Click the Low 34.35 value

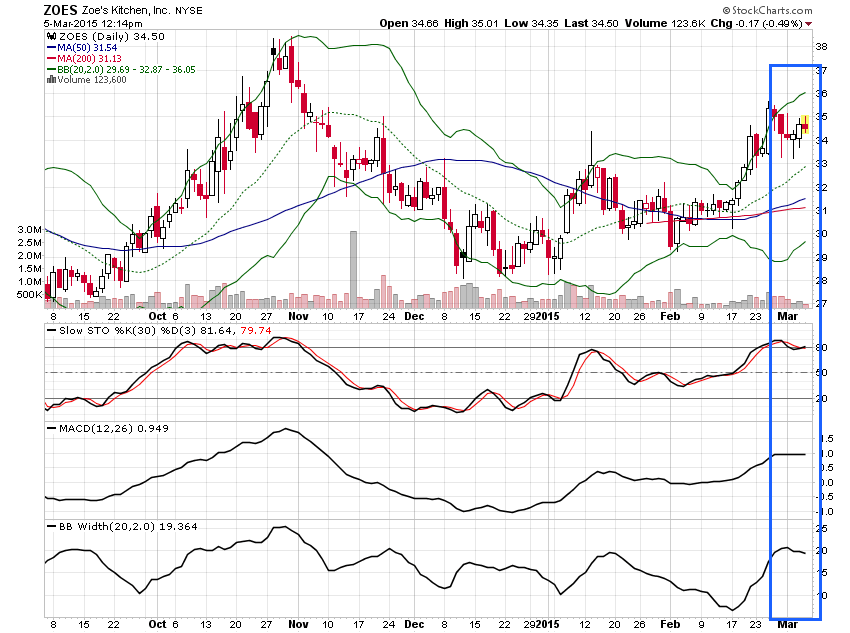531,23
